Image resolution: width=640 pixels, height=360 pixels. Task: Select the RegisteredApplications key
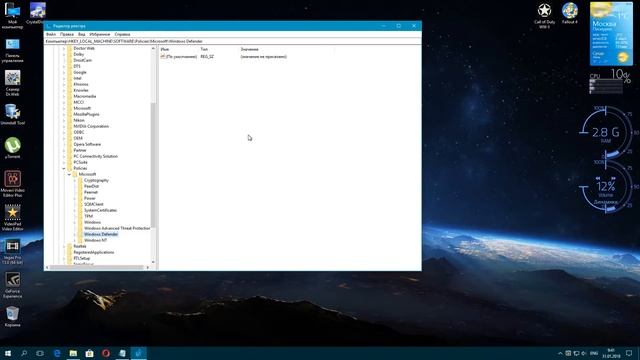(x=93, y=252)
